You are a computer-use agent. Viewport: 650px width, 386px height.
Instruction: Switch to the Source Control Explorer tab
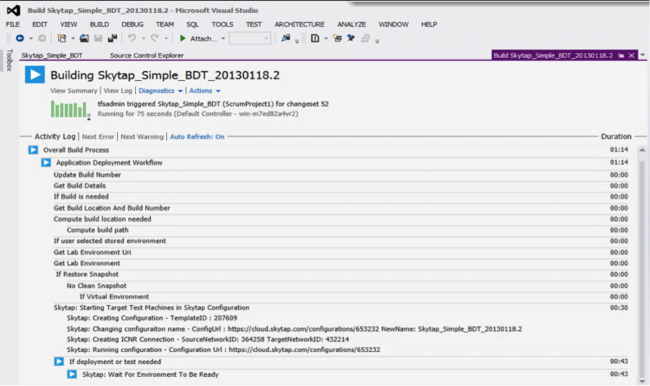tap(147, 55)
